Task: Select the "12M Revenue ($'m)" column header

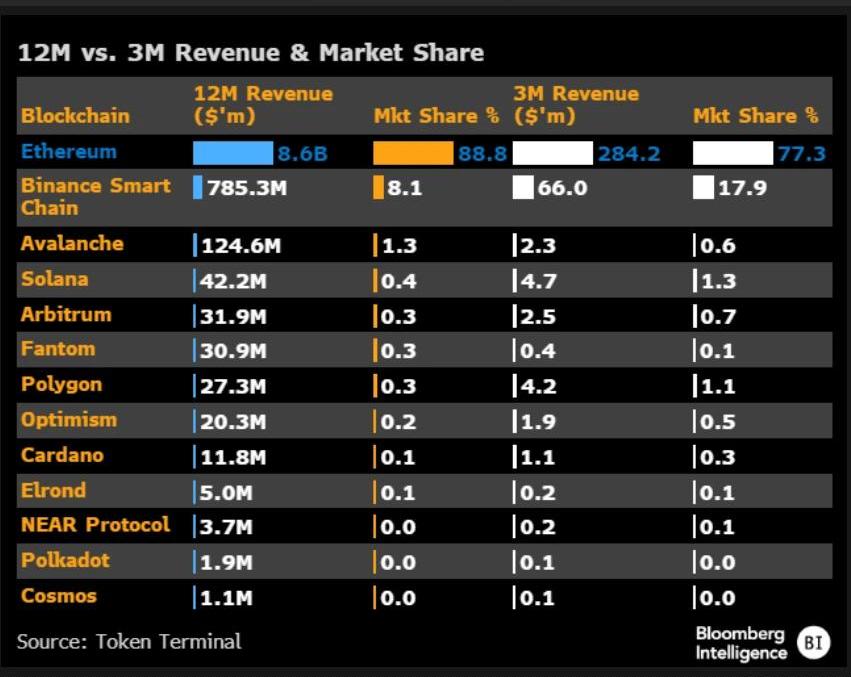Action: 263,105
